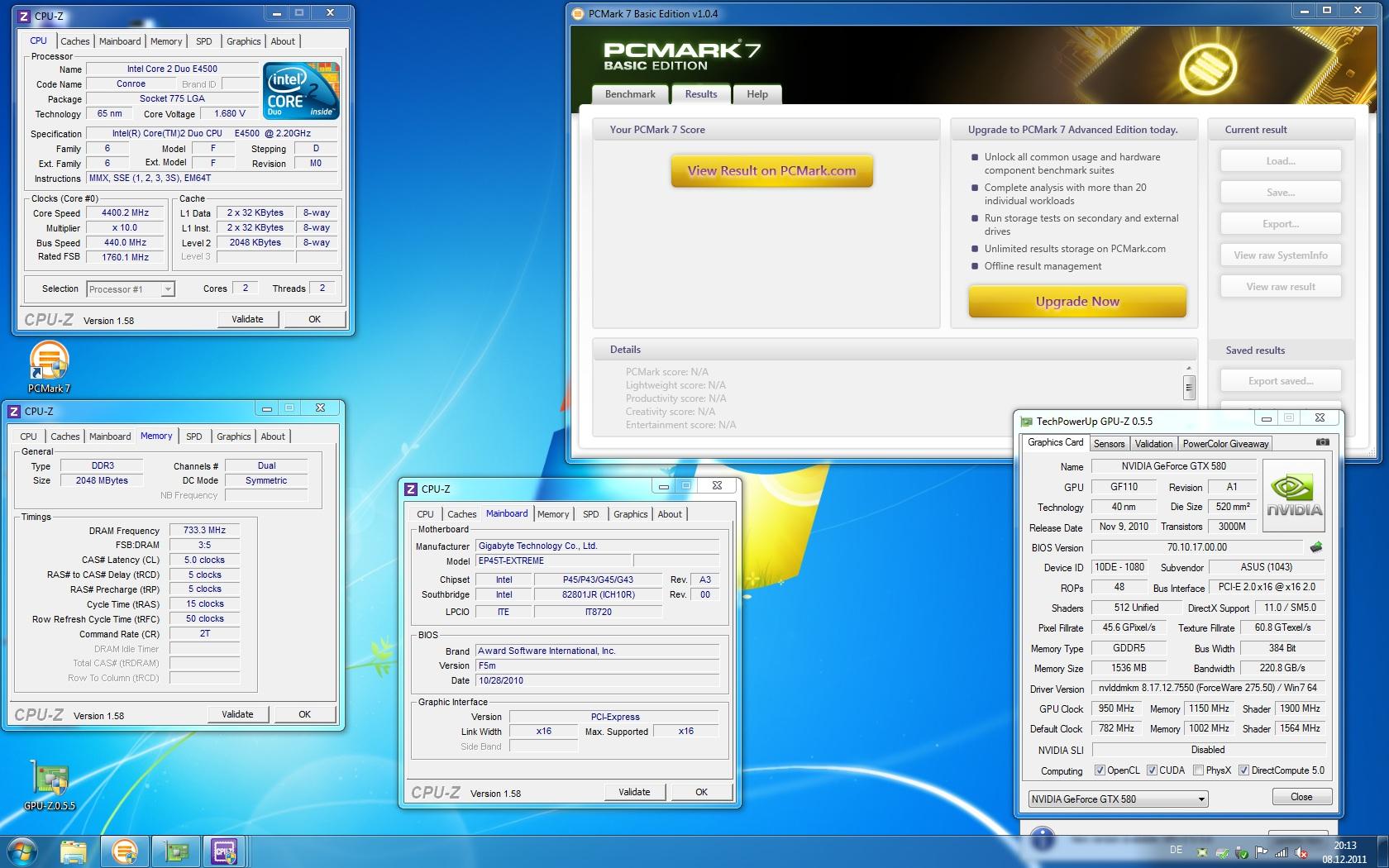
Task: Click the Export... button in PCMark 7
Action: pos(1281,224)
